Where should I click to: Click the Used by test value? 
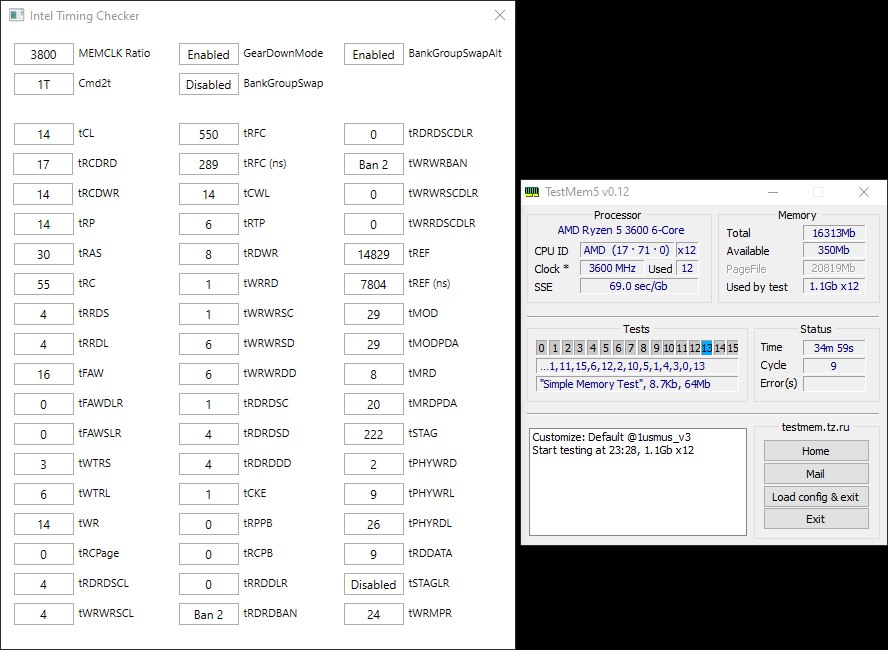coord(834,286)
